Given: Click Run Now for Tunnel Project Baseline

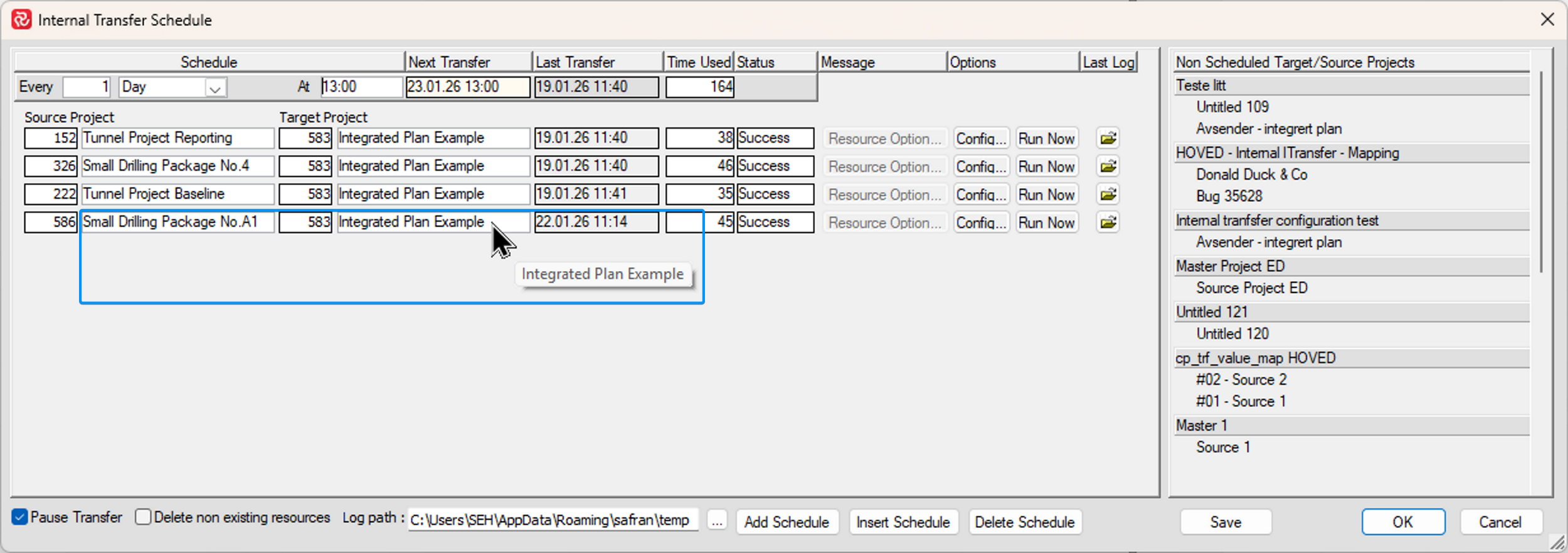Looking at the screenshot, I should (x=1046, y=195).
